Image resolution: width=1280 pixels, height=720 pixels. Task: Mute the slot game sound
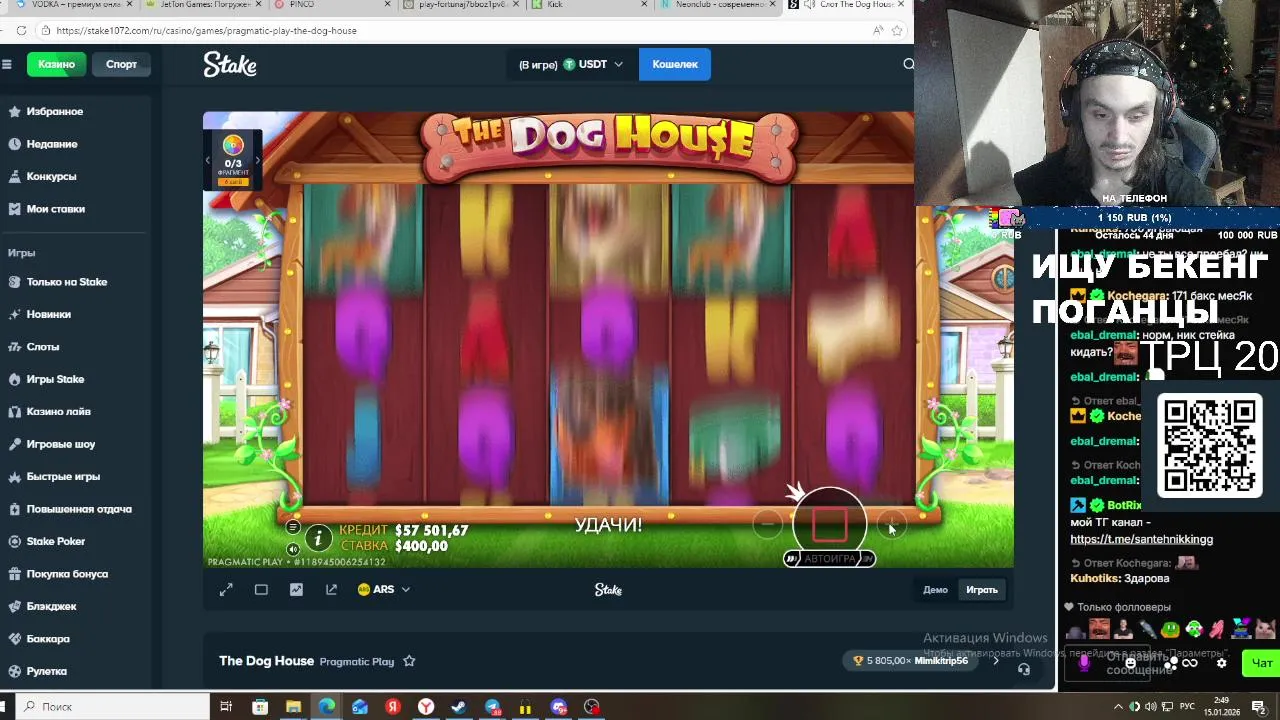293,549
